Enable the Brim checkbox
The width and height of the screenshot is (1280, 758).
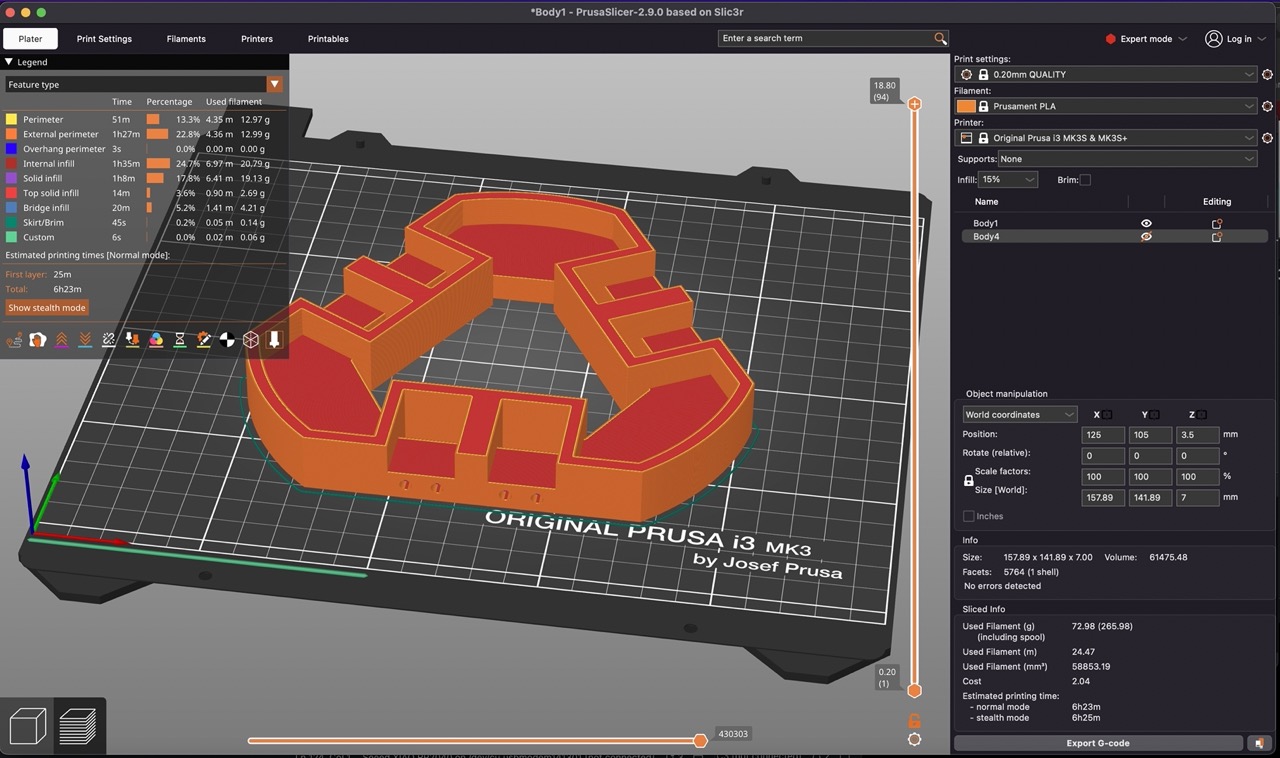tap(1085, 180)
